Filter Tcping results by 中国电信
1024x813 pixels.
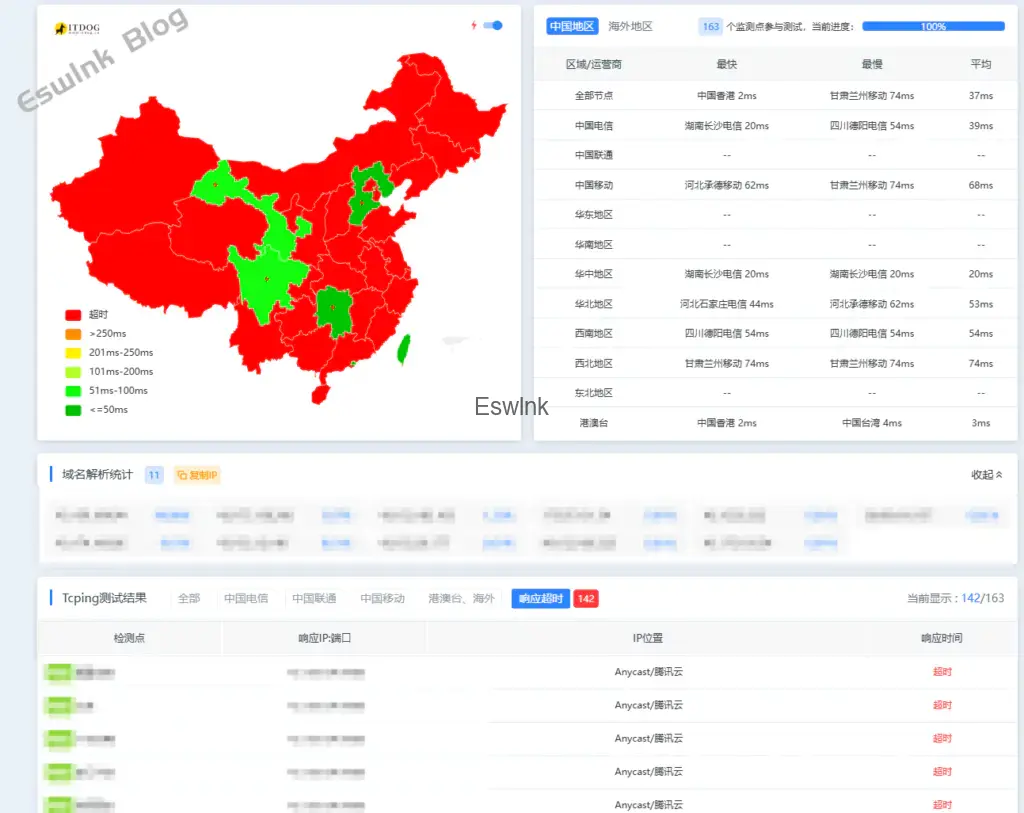[x=246, y=598]
